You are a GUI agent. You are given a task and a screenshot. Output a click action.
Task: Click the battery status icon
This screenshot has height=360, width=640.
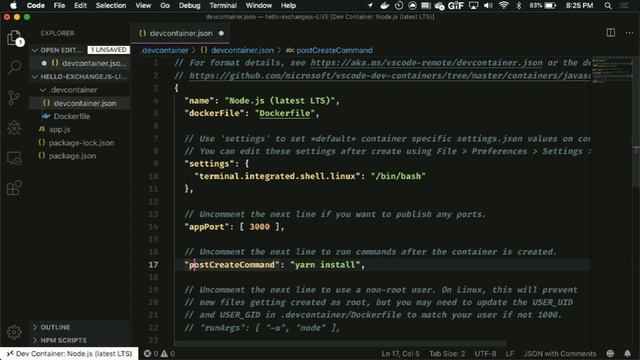pos(551,5)
